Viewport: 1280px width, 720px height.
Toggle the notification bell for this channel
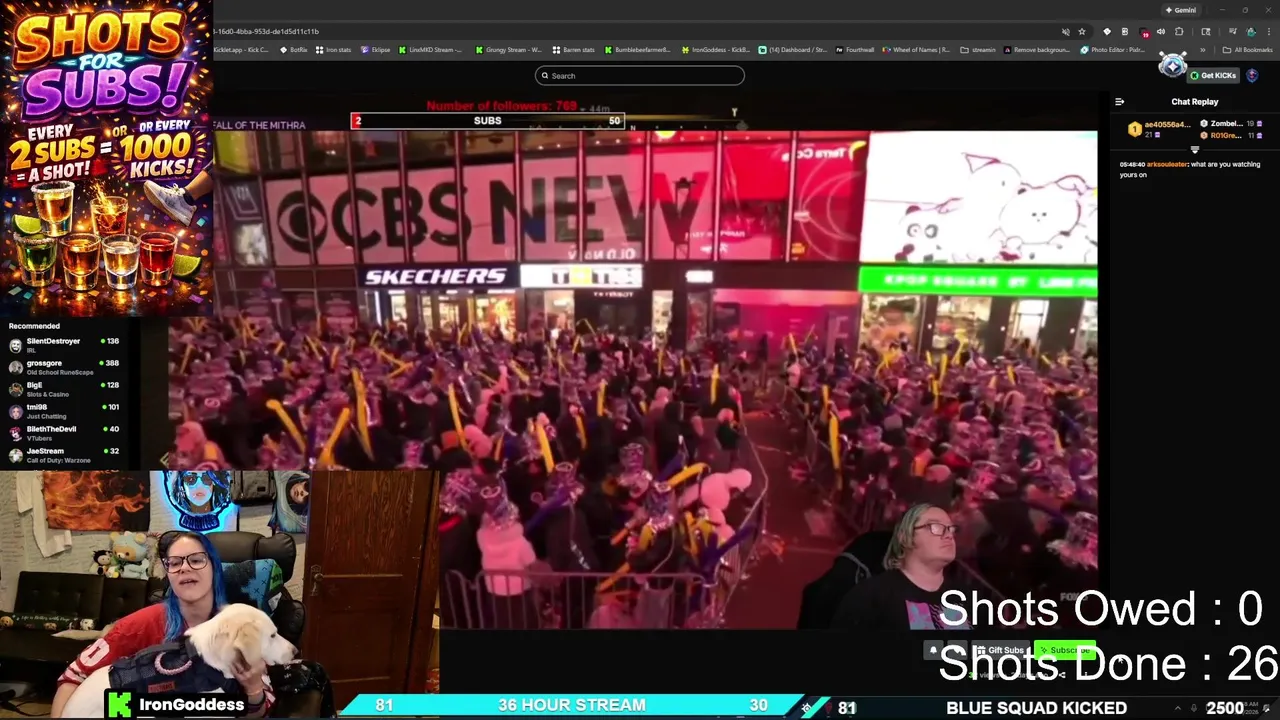[x=933, y=650]
